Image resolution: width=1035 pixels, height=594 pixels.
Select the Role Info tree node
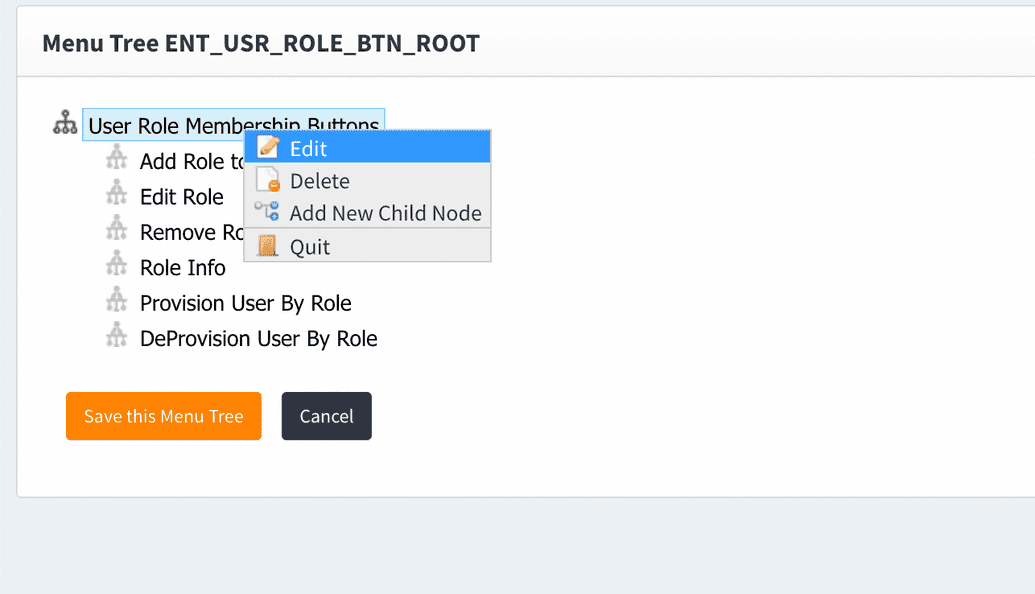[x=182, y=266]
